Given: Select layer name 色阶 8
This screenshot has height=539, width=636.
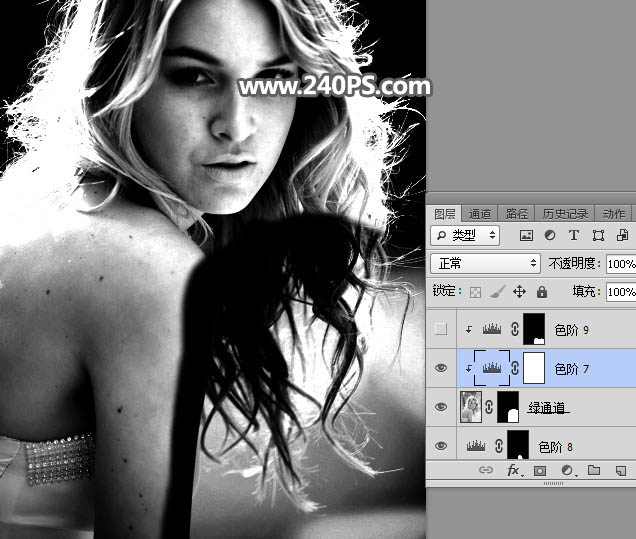Looking at the screenshot, I should pos(555,447).
